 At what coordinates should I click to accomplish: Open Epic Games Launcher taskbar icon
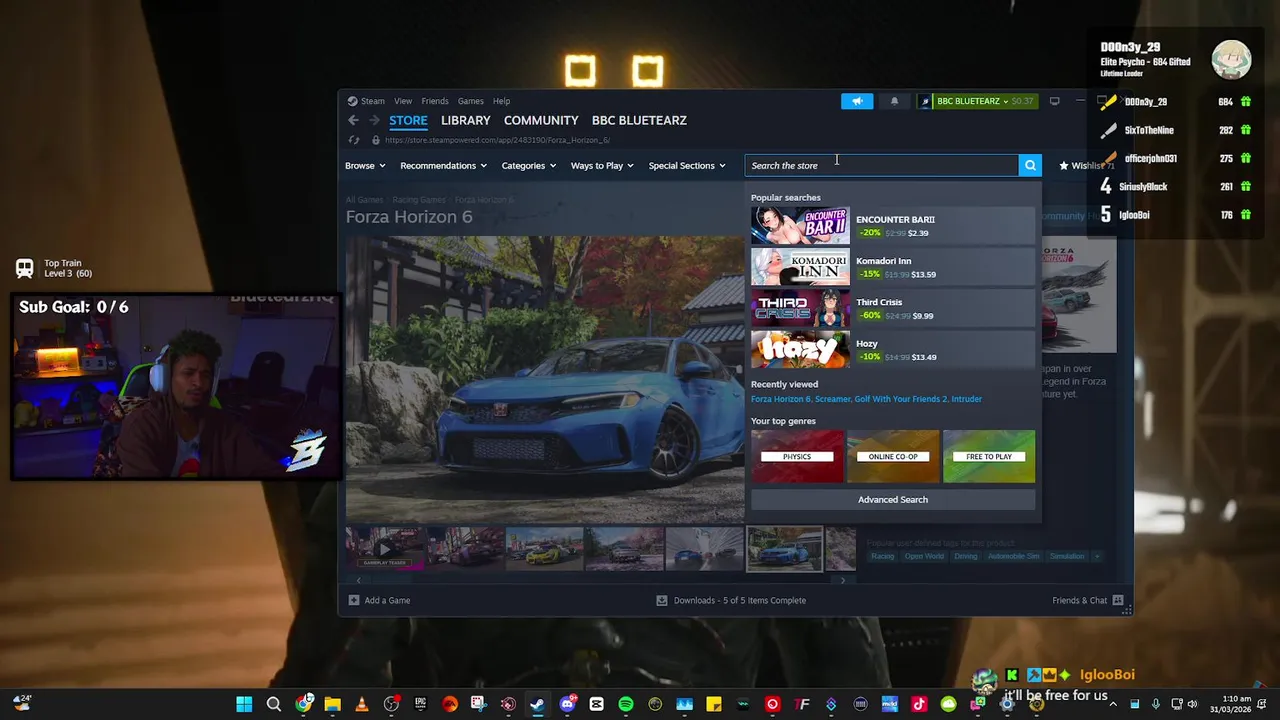(420, 704)
